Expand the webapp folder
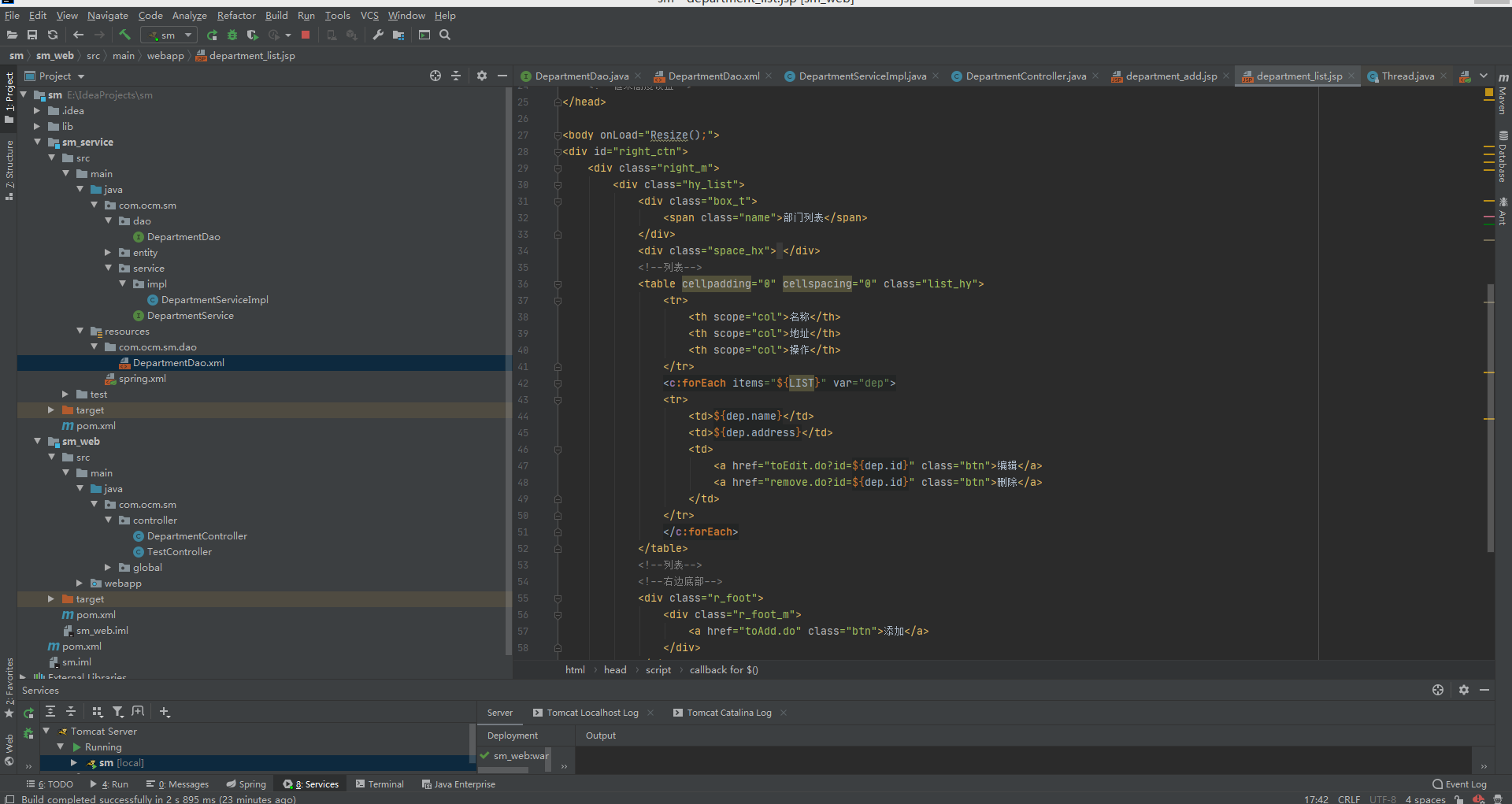Screen dimensions: 1512x804 (x=80, y=583)
